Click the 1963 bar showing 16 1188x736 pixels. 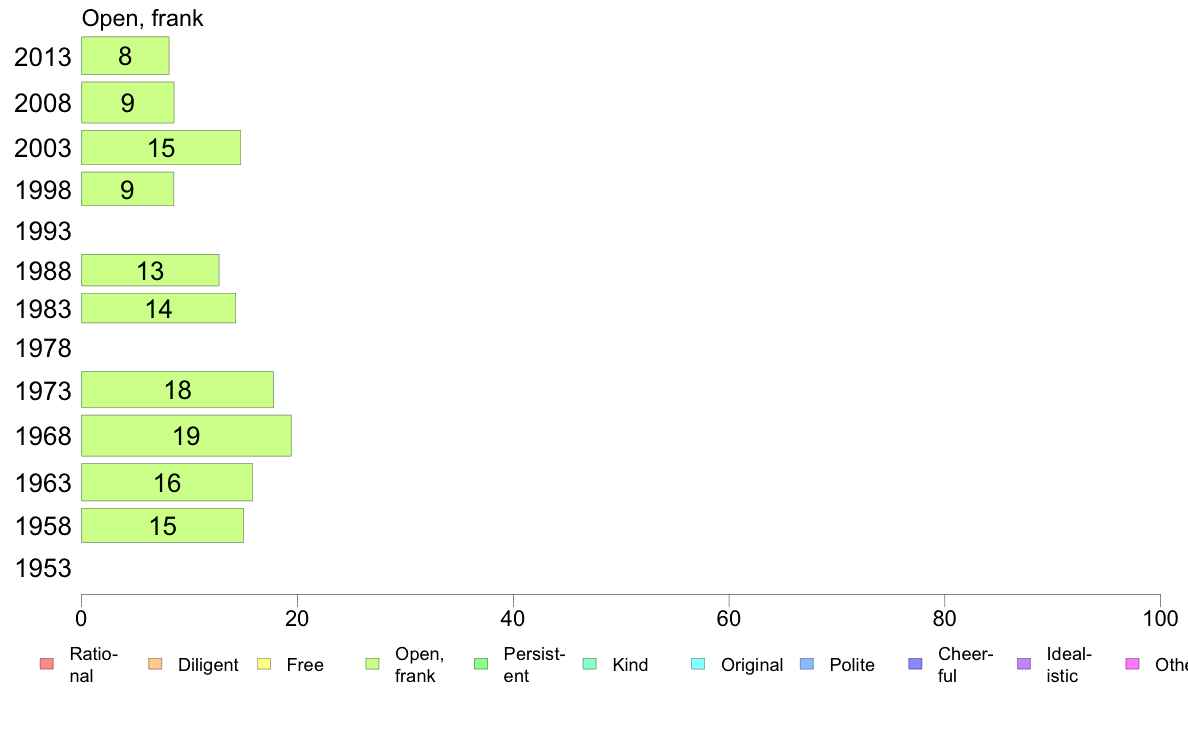pos(167,482)
